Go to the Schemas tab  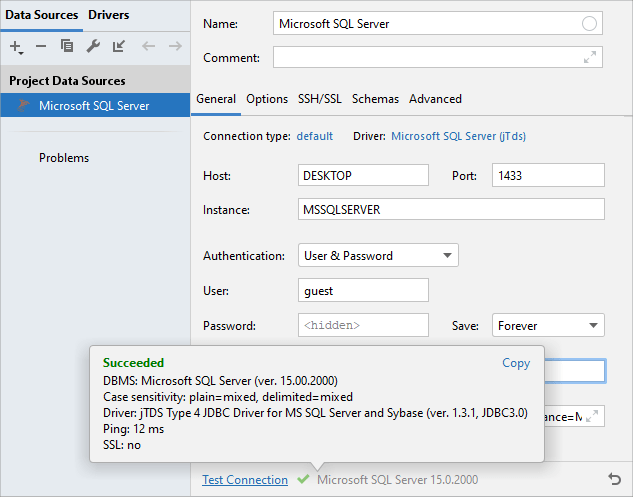[375, 99]
